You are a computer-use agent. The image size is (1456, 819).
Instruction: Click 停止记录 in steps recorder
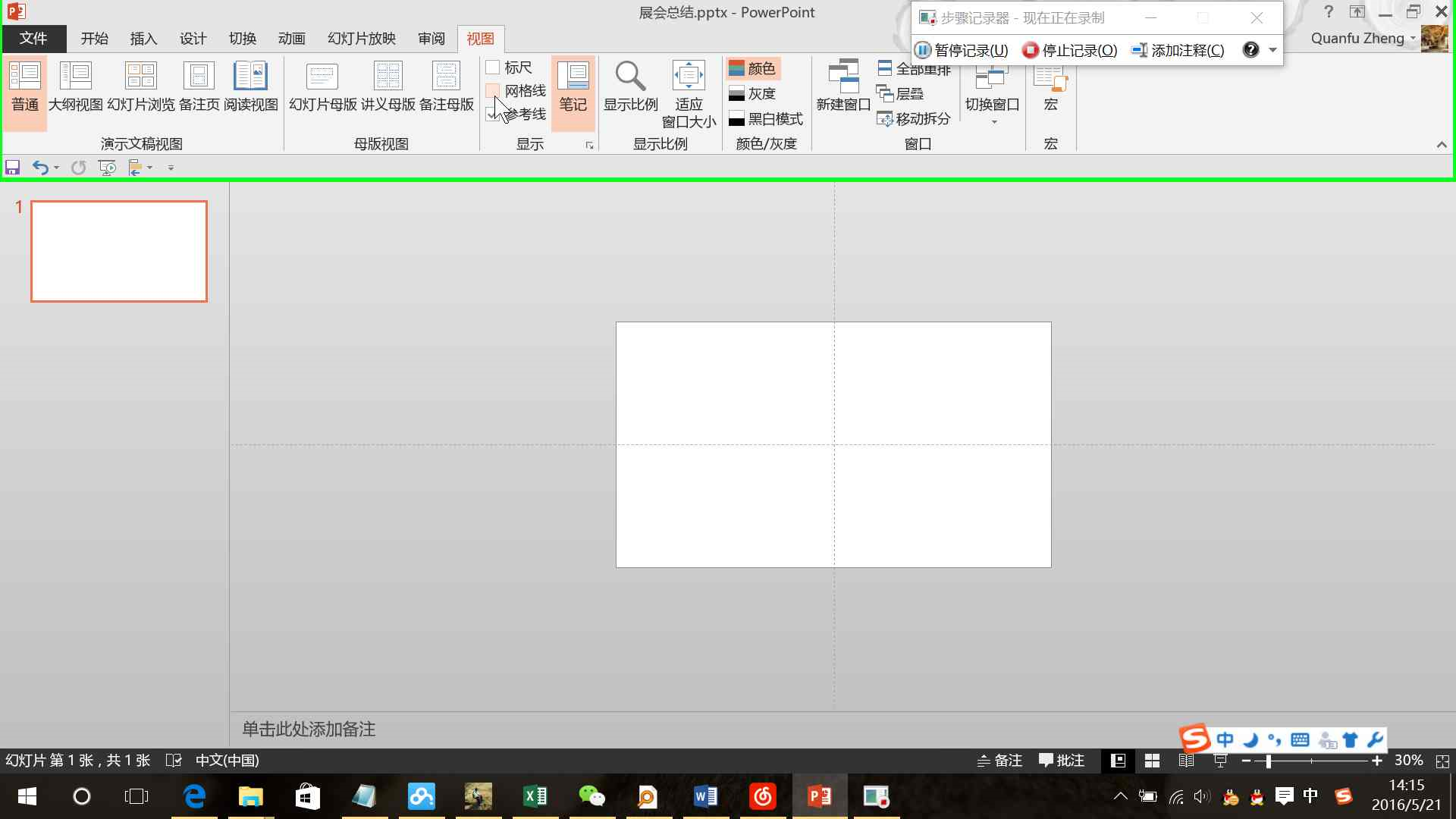(x=1070, y=50)
